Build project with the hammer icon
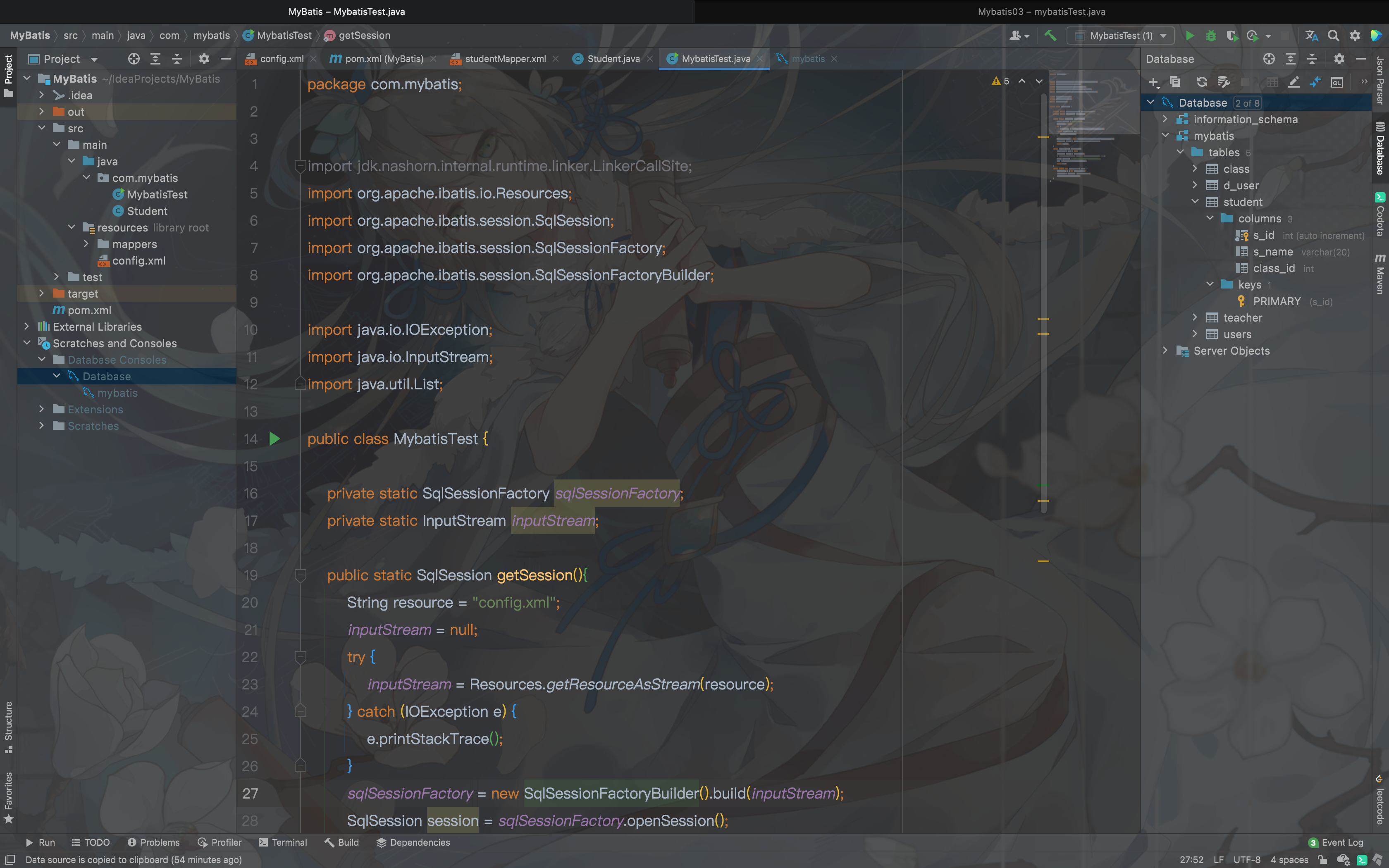 tap(1050, 36)
